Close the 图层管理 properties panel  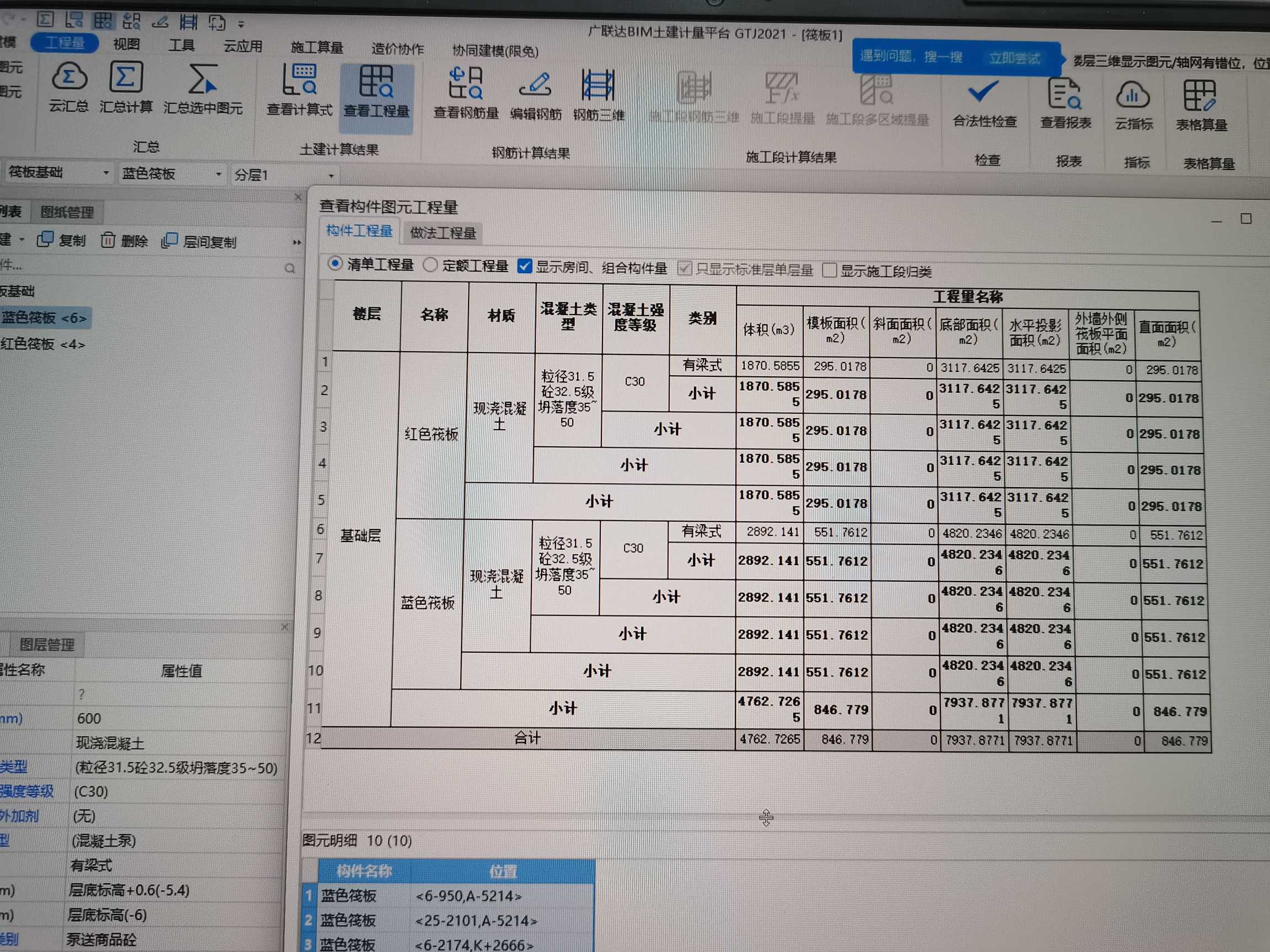(285, 627)
